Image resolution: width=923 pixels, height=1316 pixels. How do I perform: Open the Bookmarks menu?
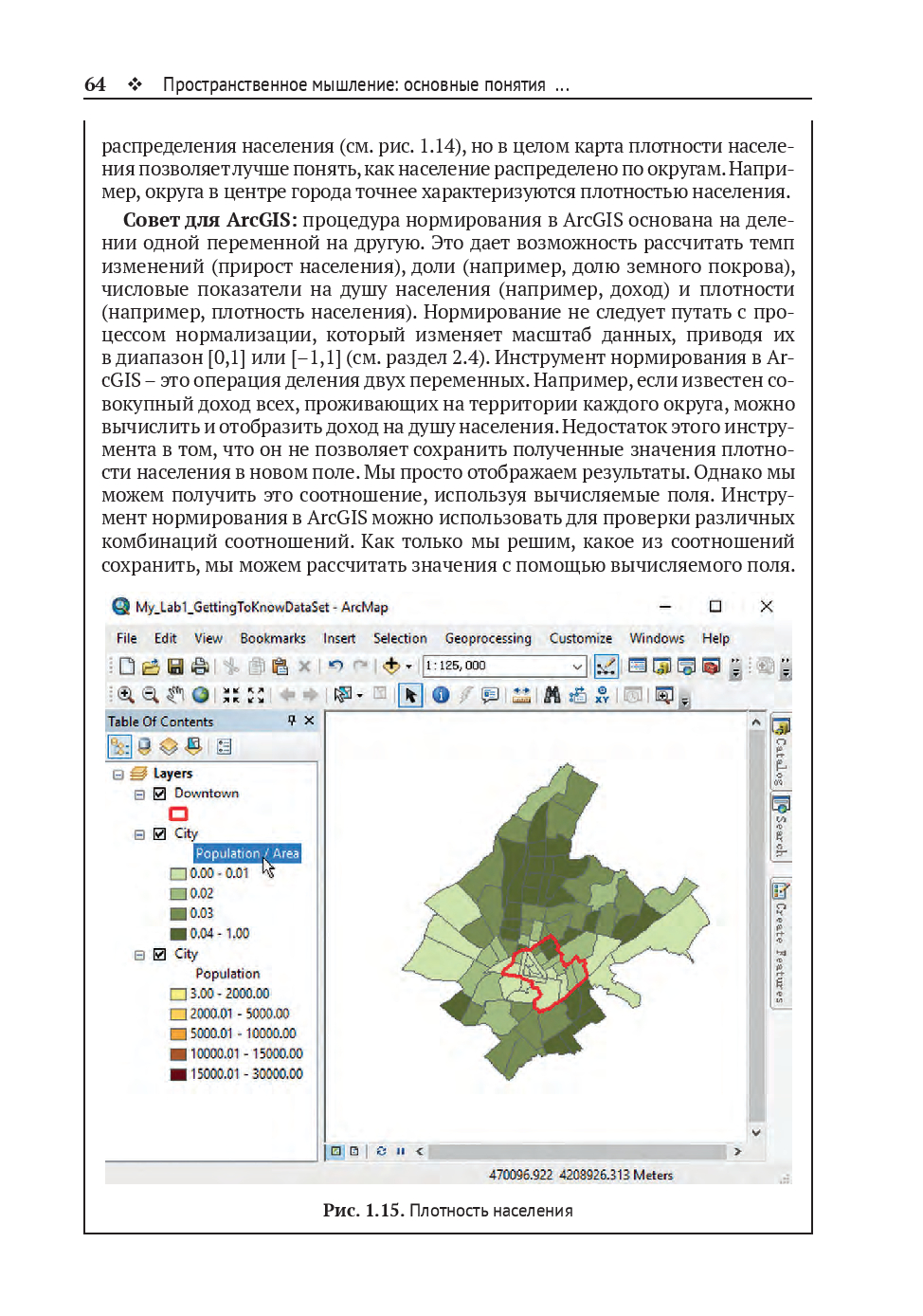point(272,638)
